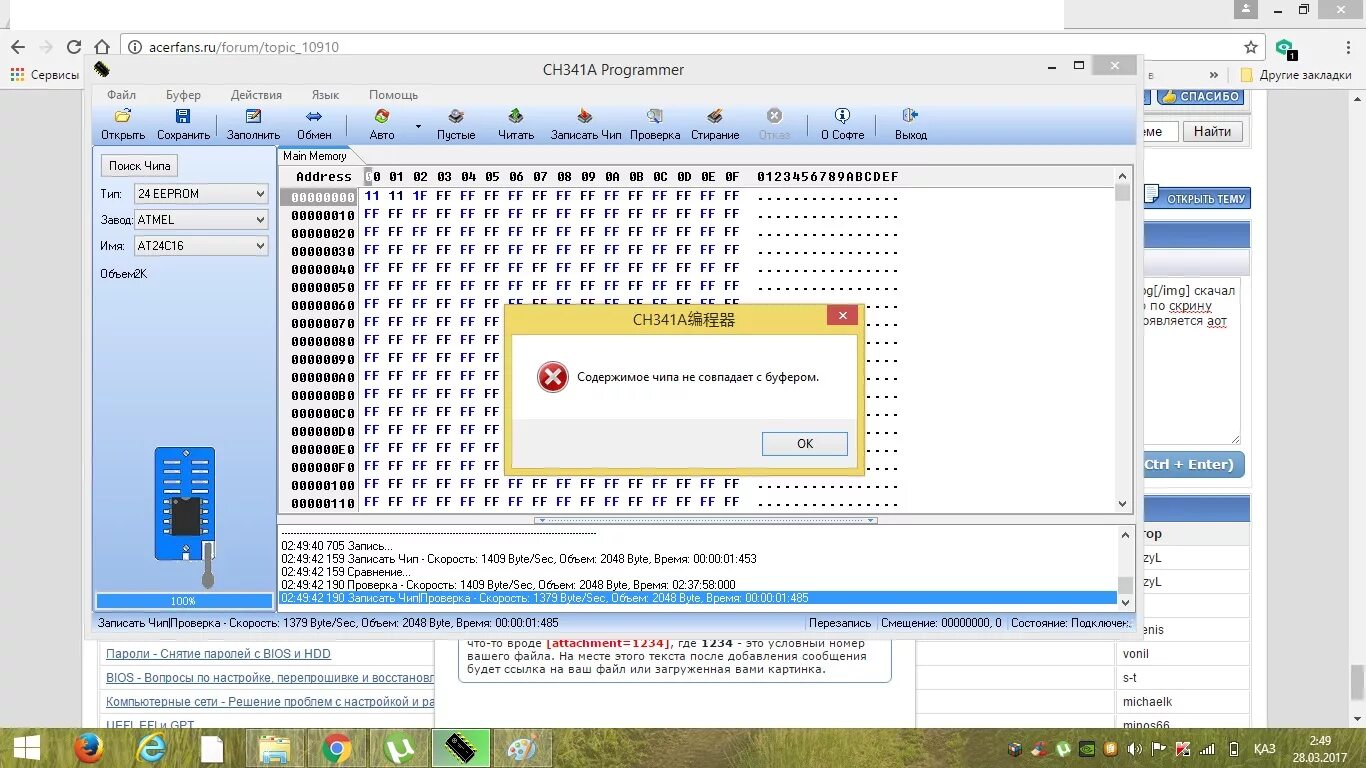Open uTorrent from the taskbar
1366x768 pixels.
[399, 748]
